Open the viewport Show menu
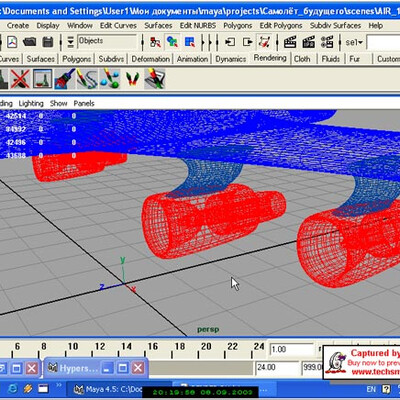Viewport: 400px width, 400px height. point(59,104)
